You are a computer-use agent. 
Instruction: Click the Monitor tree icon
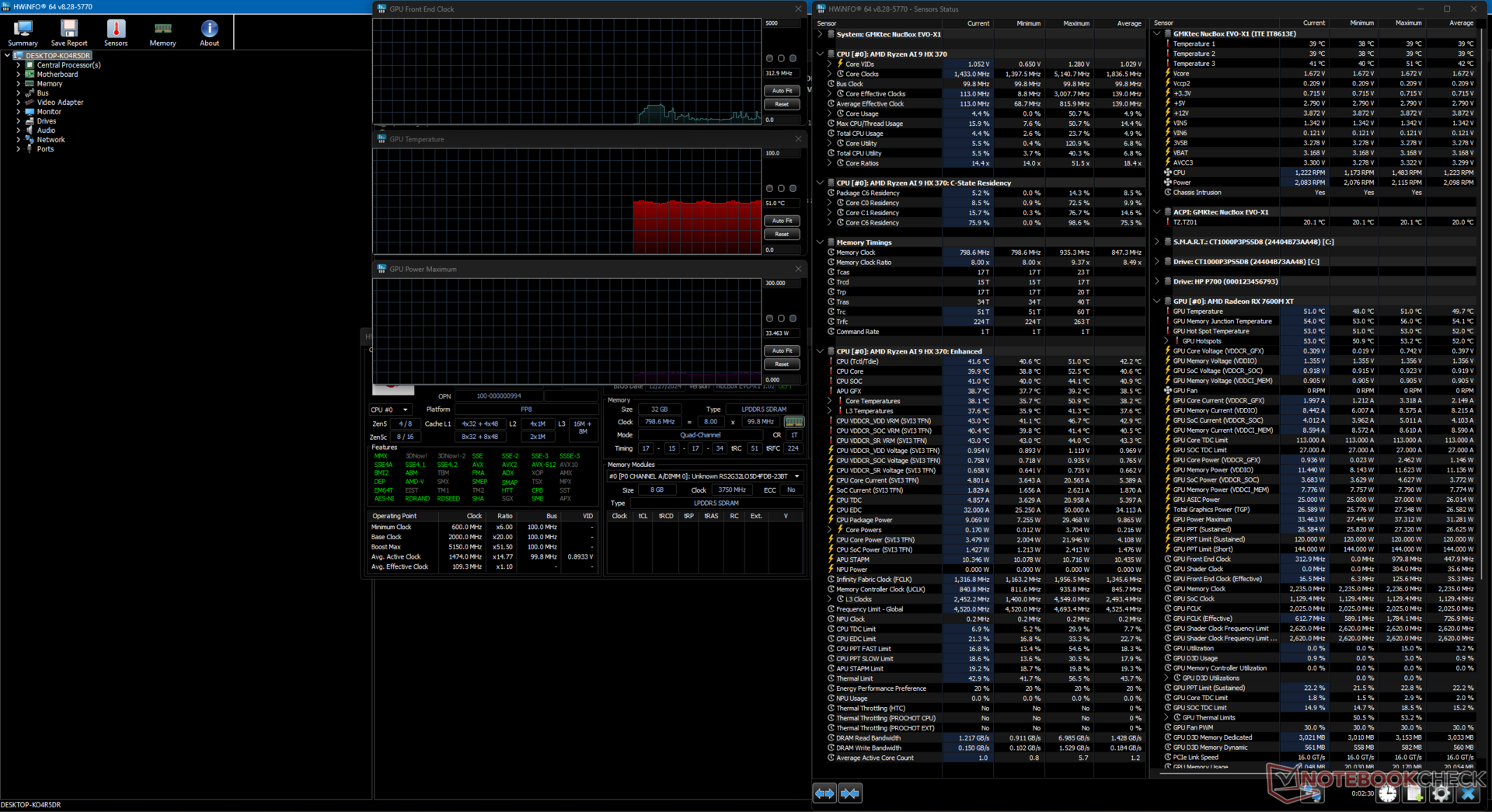tap(30, 112)
